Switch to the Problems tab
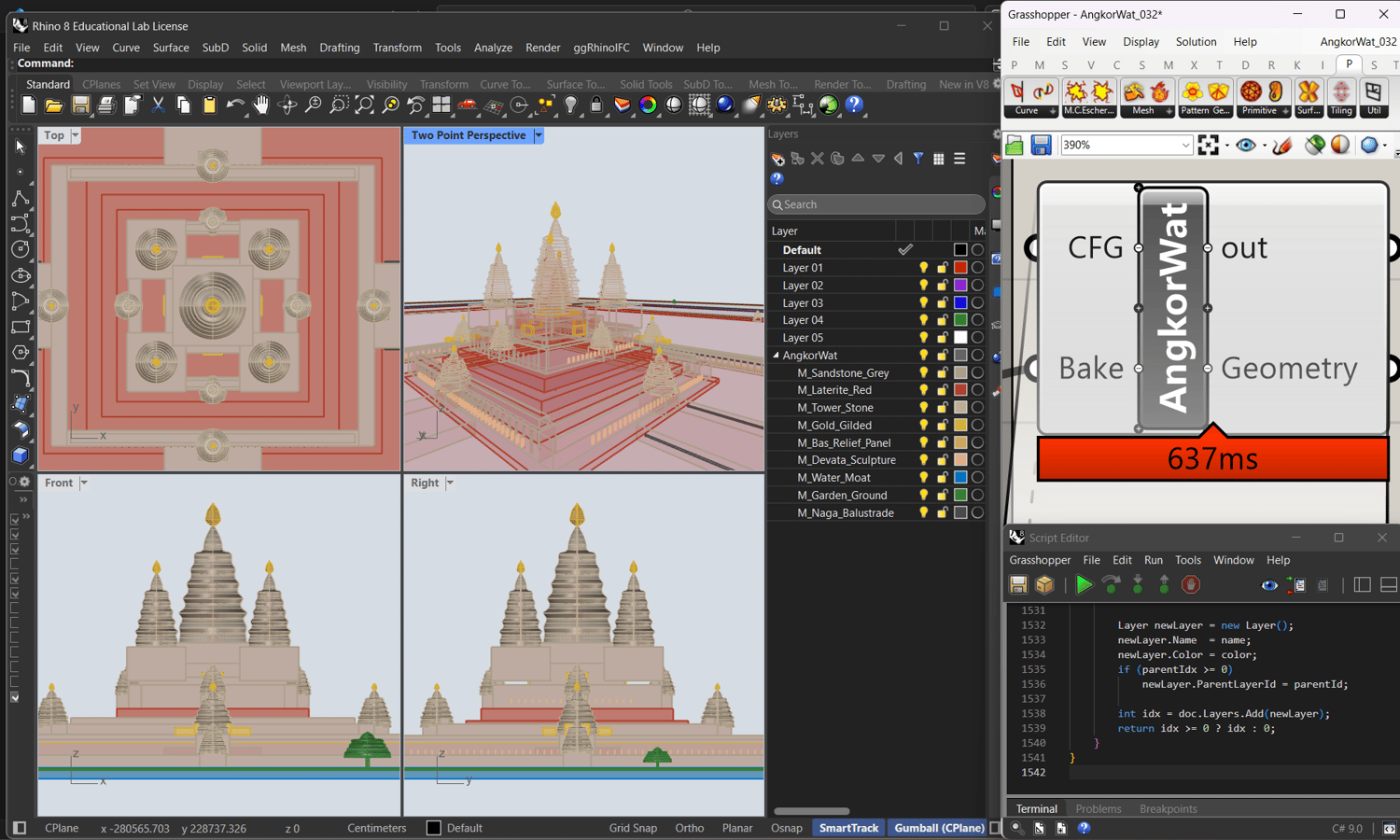The width and height of the screenshot is (1400, 840). pos(1098,809)
